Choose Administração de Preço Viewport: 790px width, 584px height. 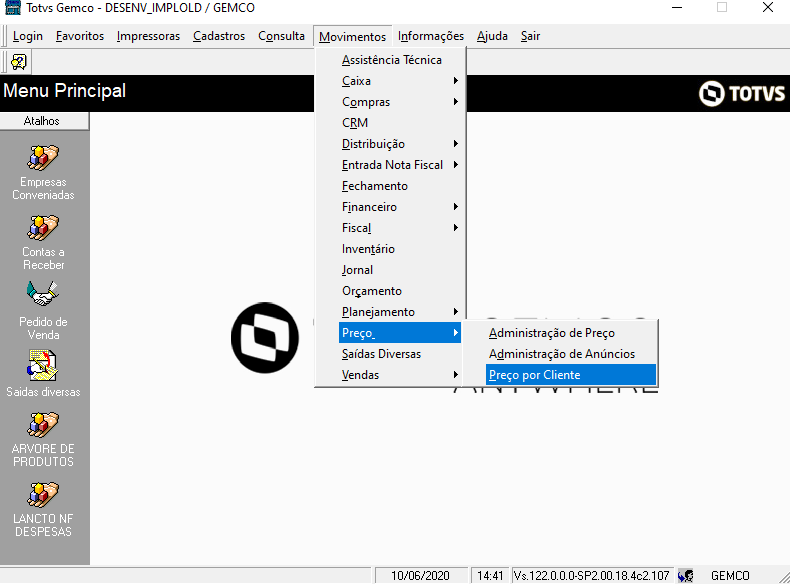571,333
